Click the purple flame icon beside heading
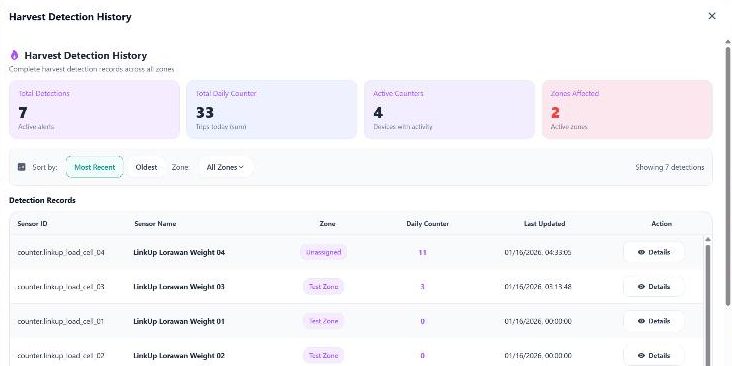Image resolution: width=732 pixels, height=366 pixels. 14,55
